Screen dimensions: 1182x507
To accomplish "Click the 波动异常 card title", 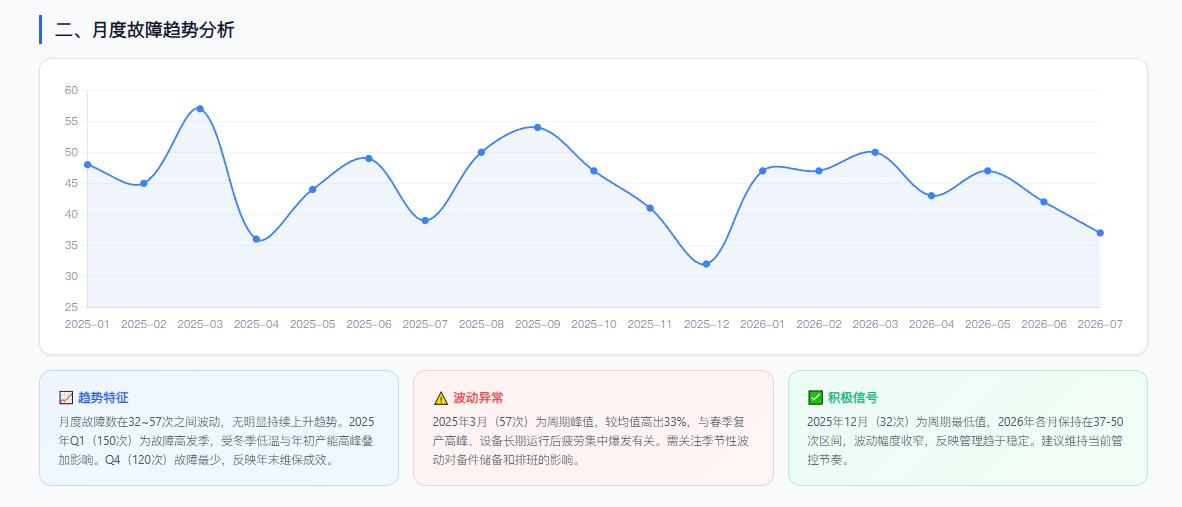I will pos(478,398).
